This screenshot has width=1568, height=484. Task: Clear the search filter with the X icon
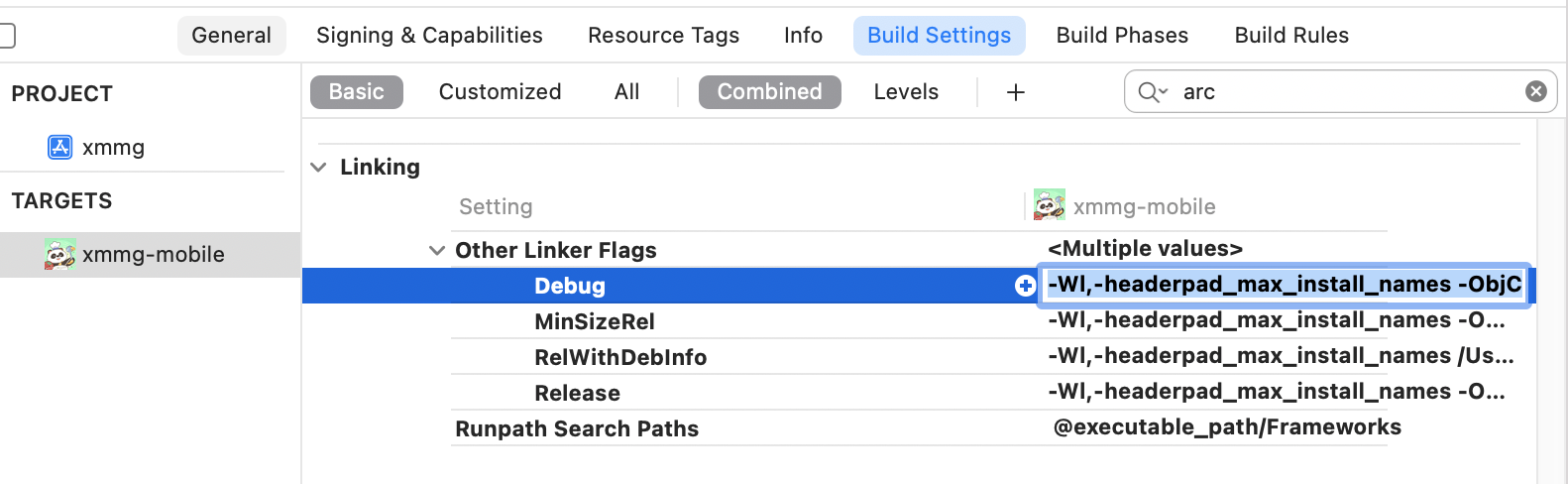1535,91
